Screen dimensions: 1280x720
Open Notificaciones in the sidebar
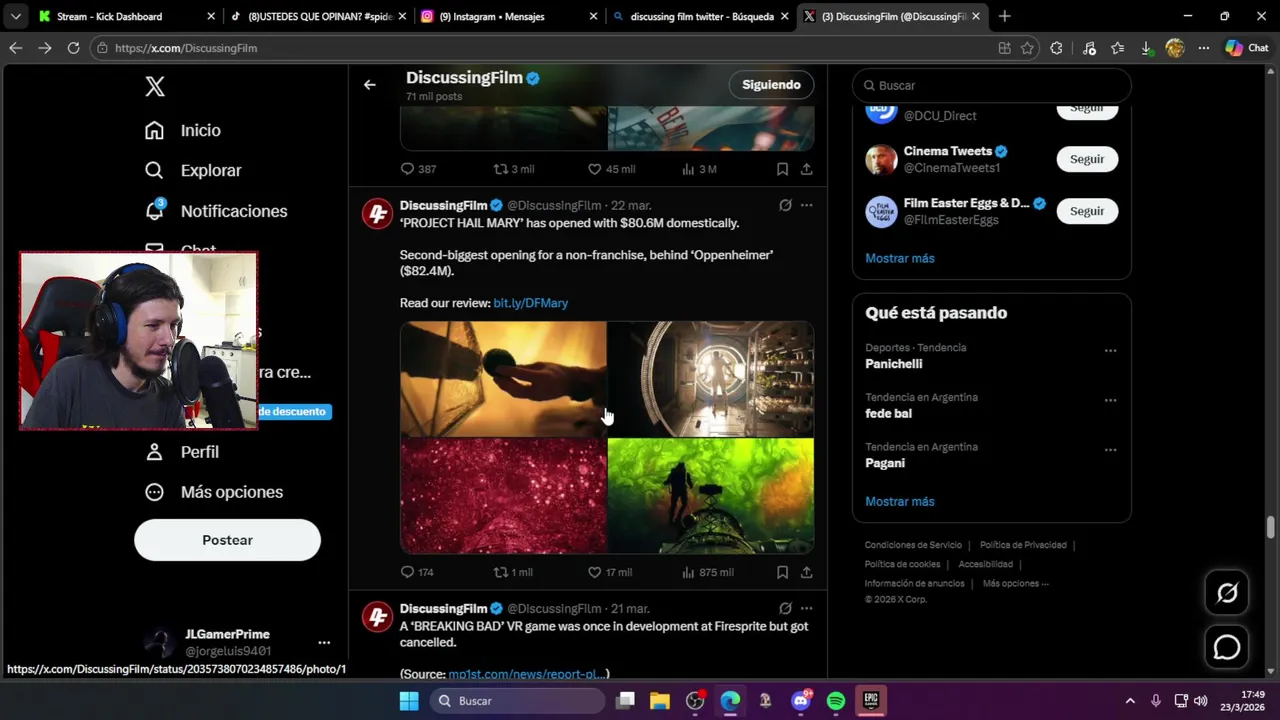(215, 211)
